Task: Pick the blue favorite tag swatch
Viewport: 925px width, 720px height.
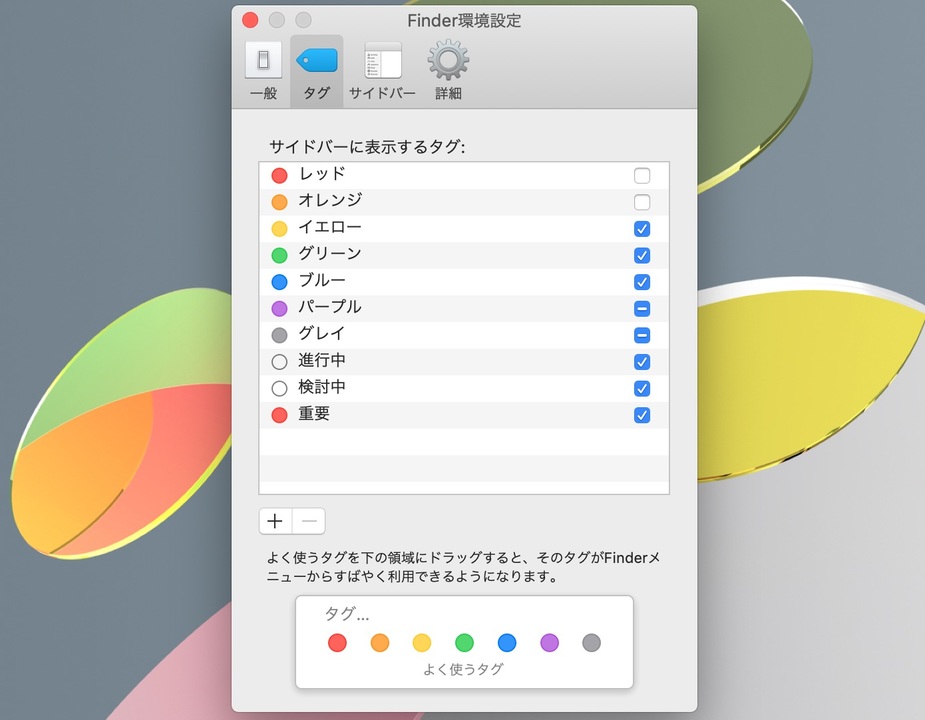Action: click(x=507, y=643)
